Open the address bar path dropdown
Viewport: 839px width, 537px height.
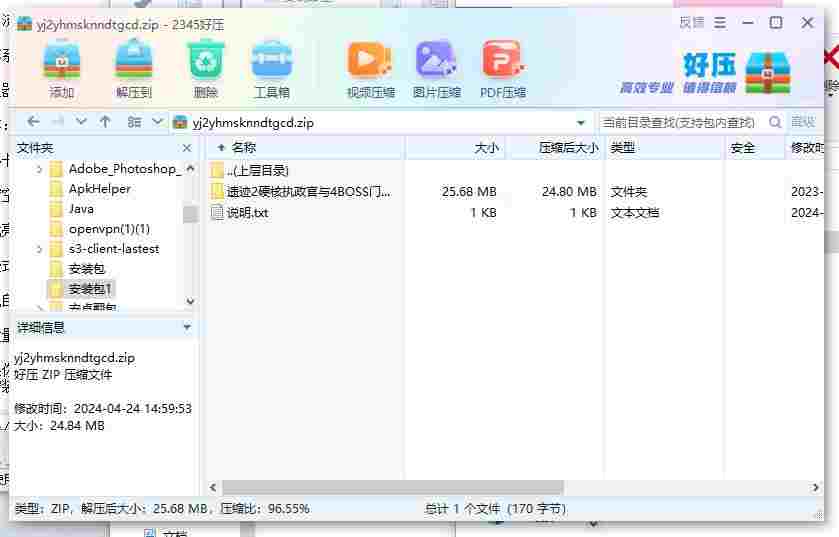pyautogui.click(x=581, y=123)
